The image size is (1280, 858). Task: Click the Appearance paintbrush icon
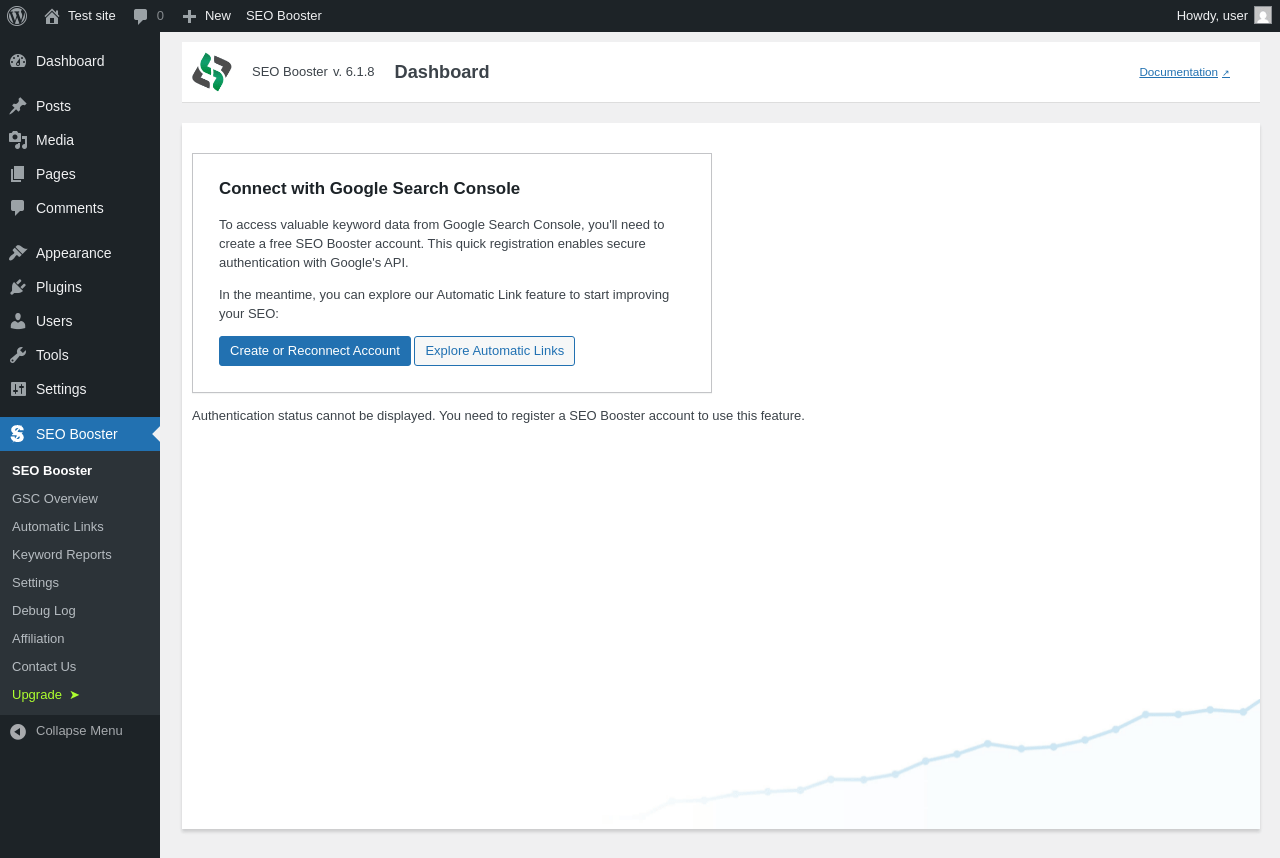18,253
